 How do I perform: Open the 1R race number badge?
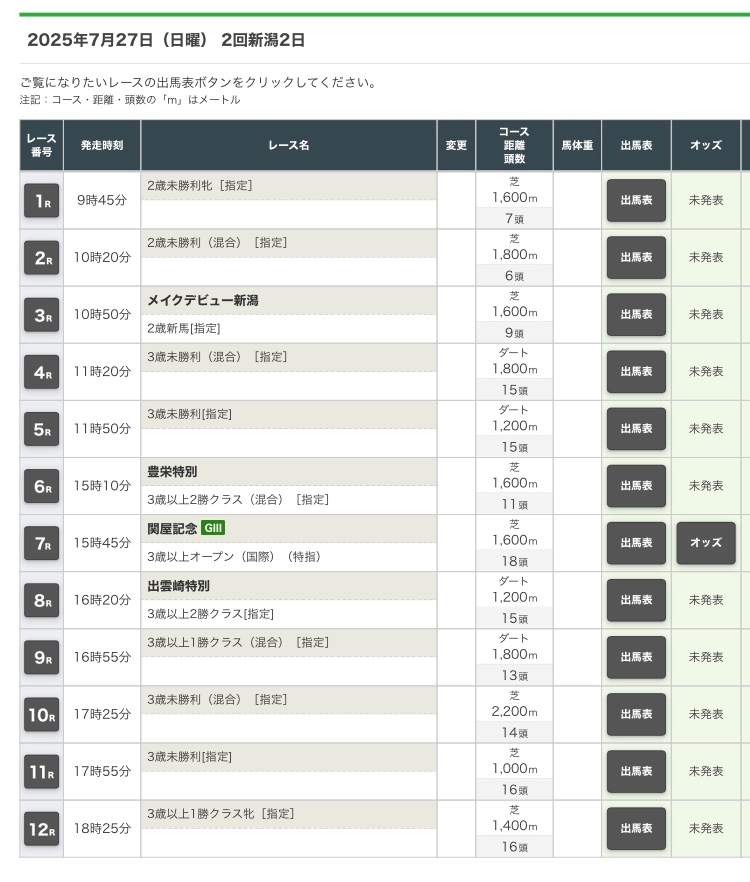tap(42, 200)
